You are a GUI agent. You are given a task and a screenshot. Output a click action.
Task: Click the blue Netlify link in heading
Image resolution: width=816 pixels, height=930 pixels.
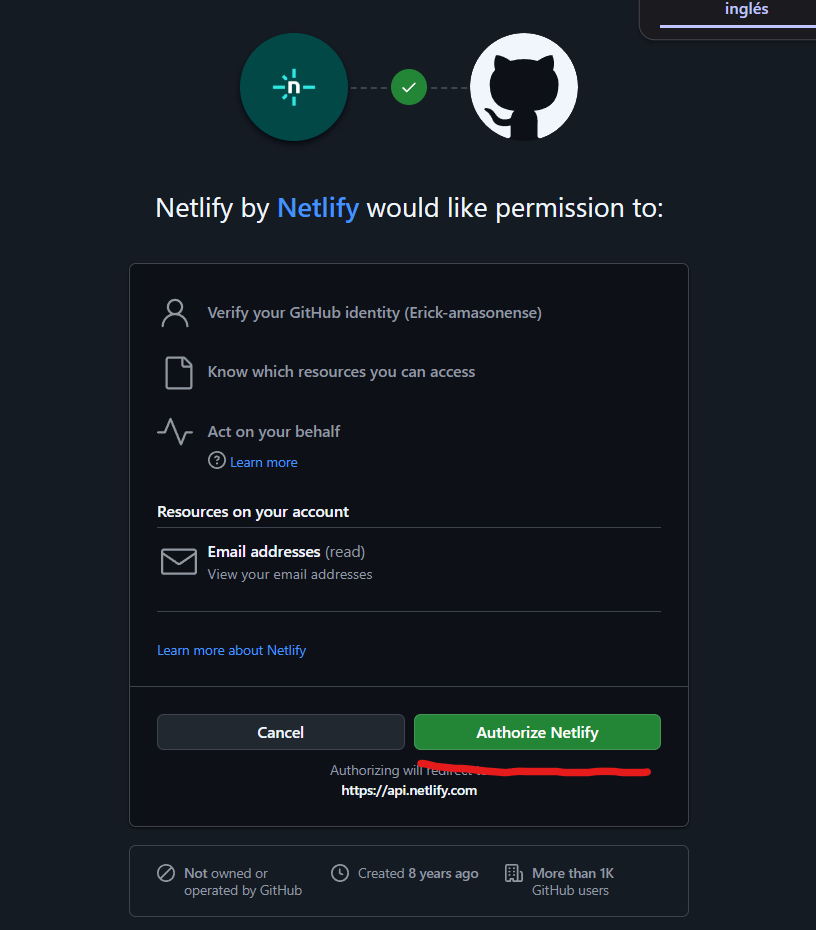click(317, 208)
